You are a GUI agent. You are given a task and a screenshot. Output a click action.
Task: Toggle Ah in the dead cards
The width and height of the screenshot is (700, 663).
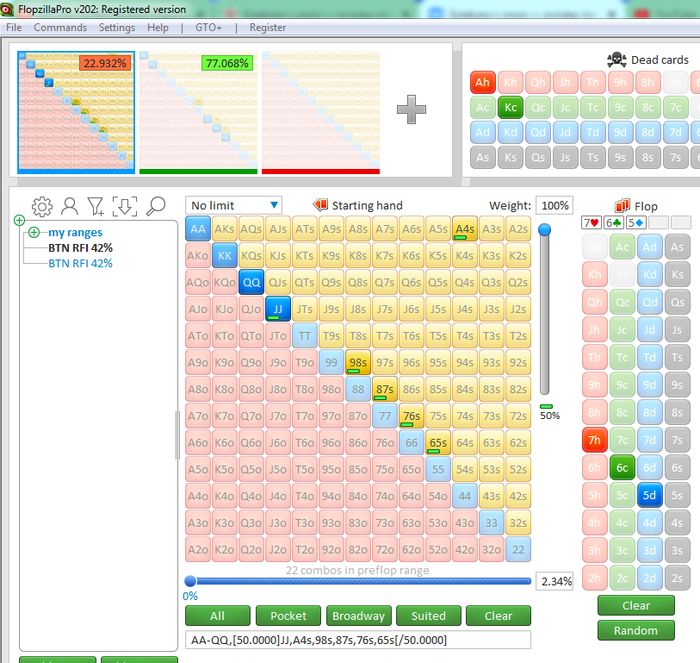click(483, 82)
